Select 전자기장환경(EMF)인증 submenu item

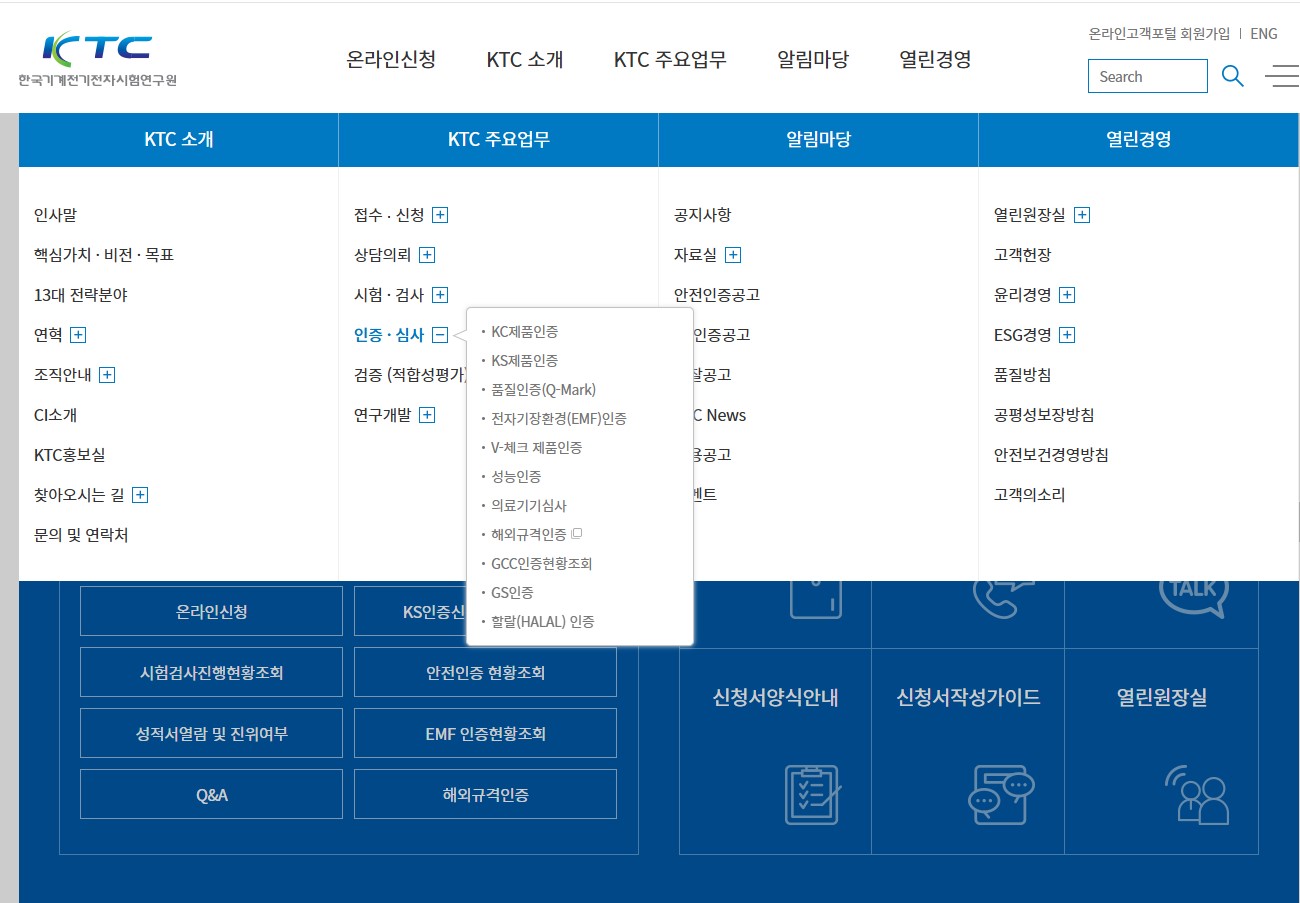tap(558, 418)
